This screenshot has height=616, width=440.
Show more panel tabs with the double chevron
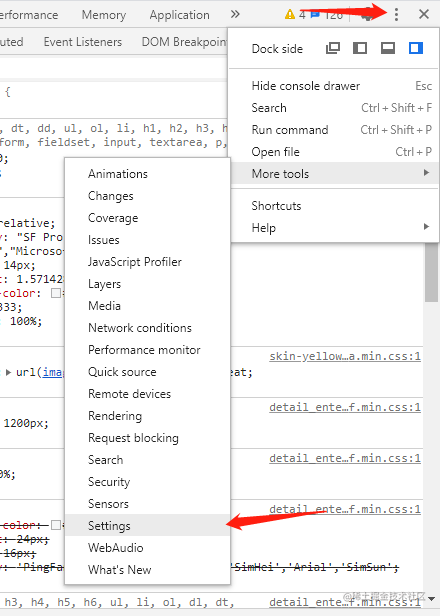[235, 15]
